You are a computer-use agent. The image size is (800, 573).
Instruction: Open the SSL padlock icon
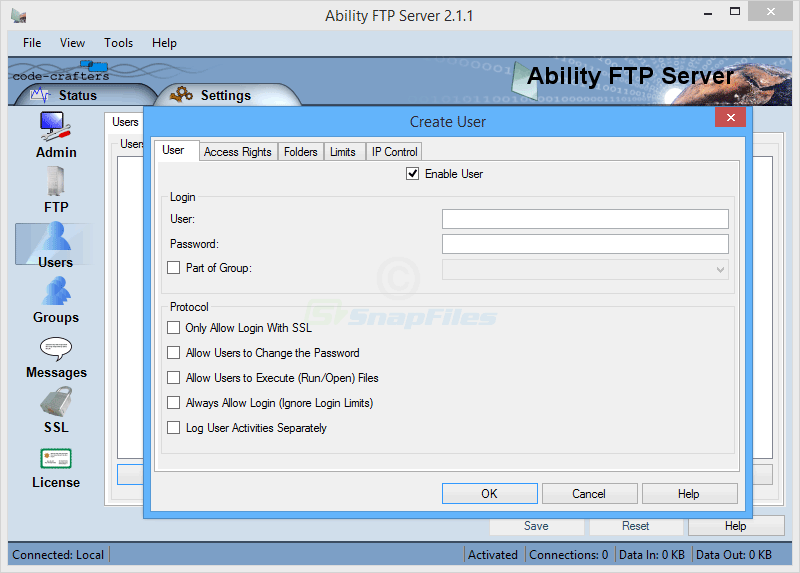point(56,402)
